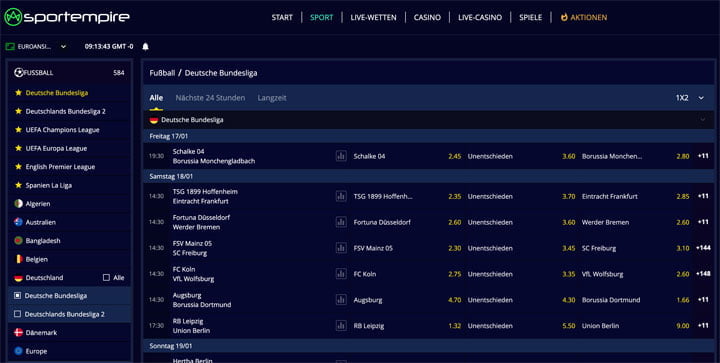Viewport: 720px width, 363px height.
Task: Click the Europe flag icon
Action: pyautogui.click(x=18, y=351)
